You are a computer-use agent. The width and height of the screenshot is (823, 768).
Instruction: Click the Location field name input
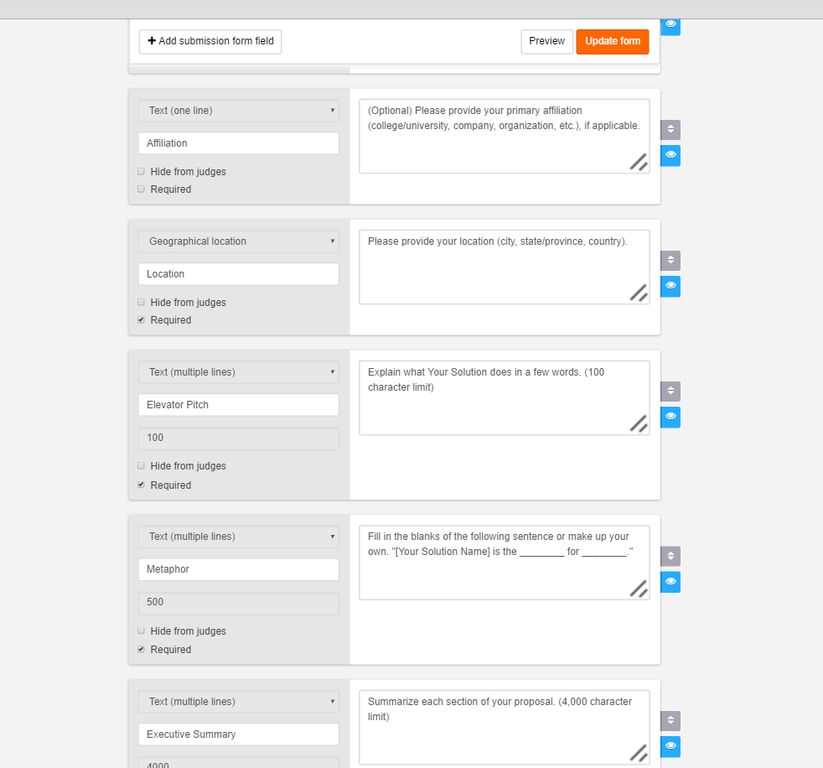click(238, 274)
